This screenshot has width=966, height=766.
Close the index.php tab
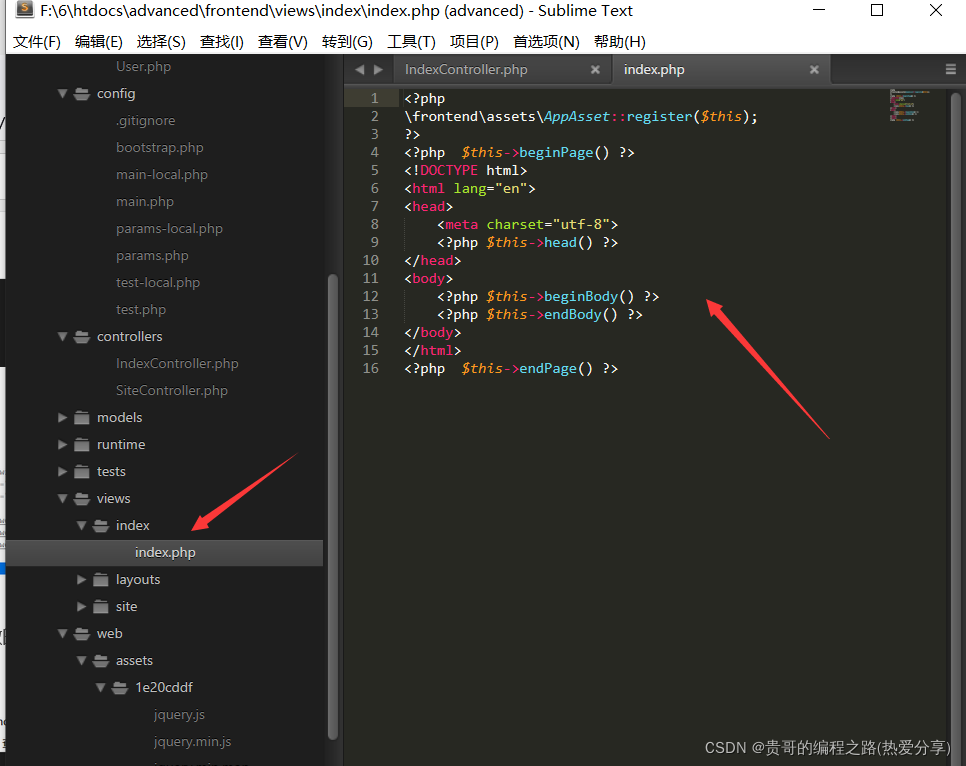tap(814, 70)
